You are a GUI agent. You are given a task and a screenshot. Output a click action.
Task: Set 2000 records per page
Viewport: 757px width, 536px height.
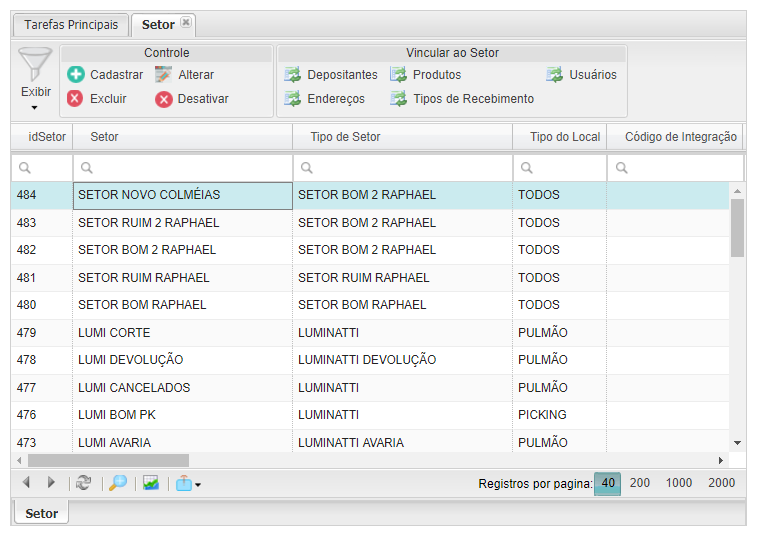click(721, 483)
